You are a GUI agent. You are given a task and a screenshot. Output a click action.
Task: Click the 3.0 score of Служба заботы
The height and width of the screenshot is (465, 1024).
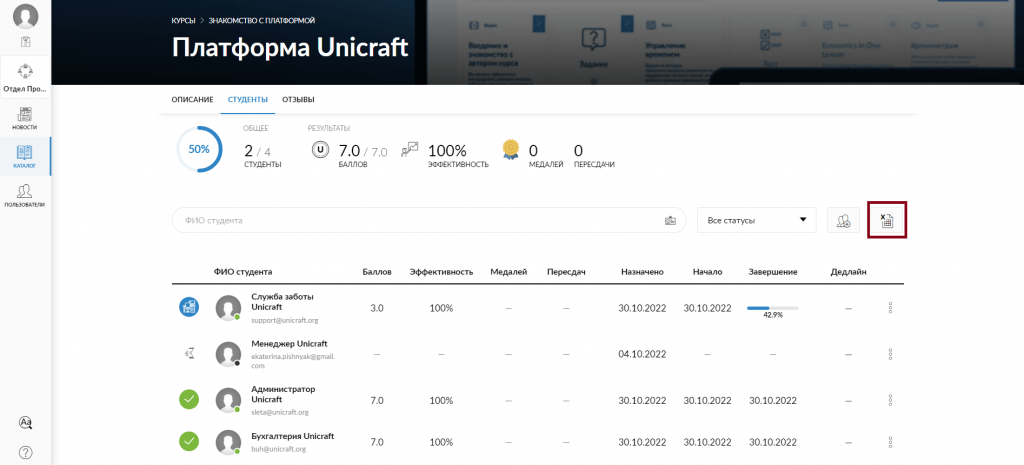[377, 308]
